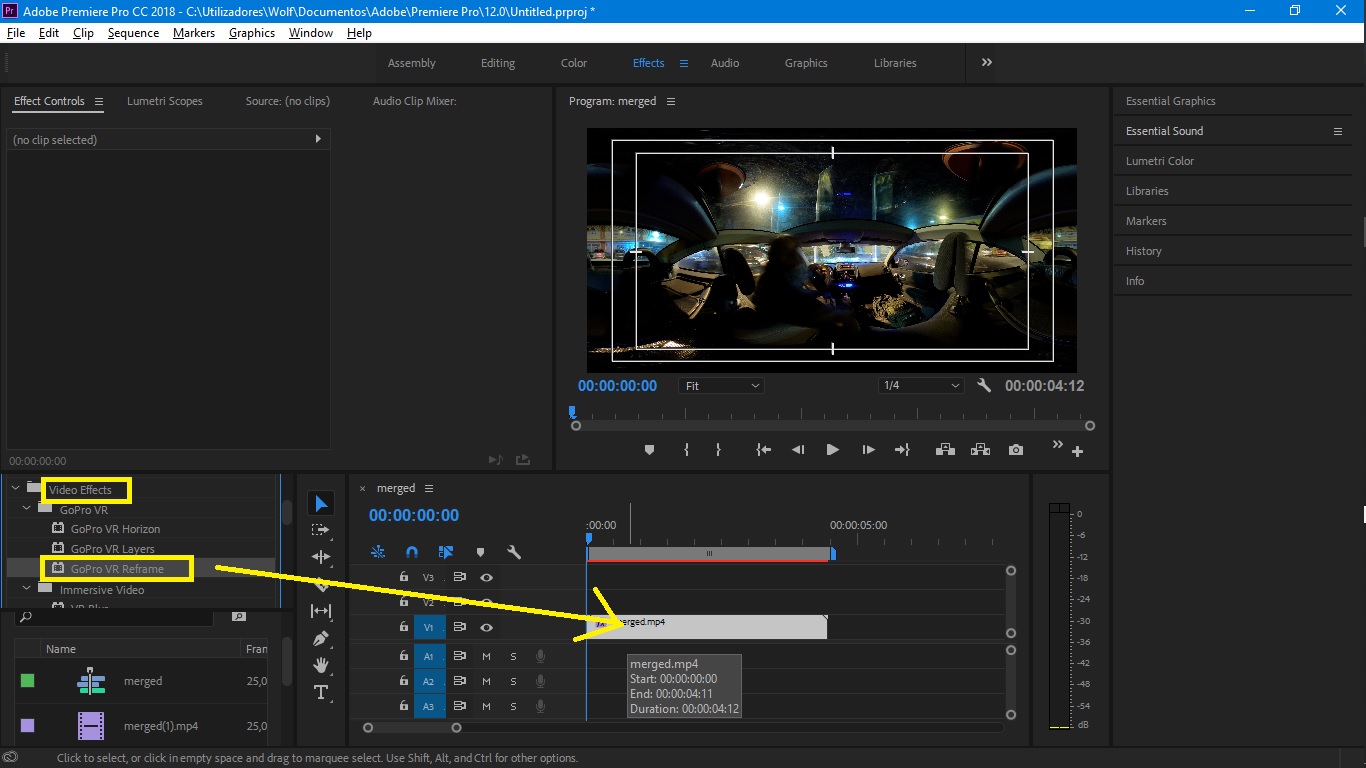Open the Effect Controls panel menu
Screen dimensions: 1366x768
[99, 101]
